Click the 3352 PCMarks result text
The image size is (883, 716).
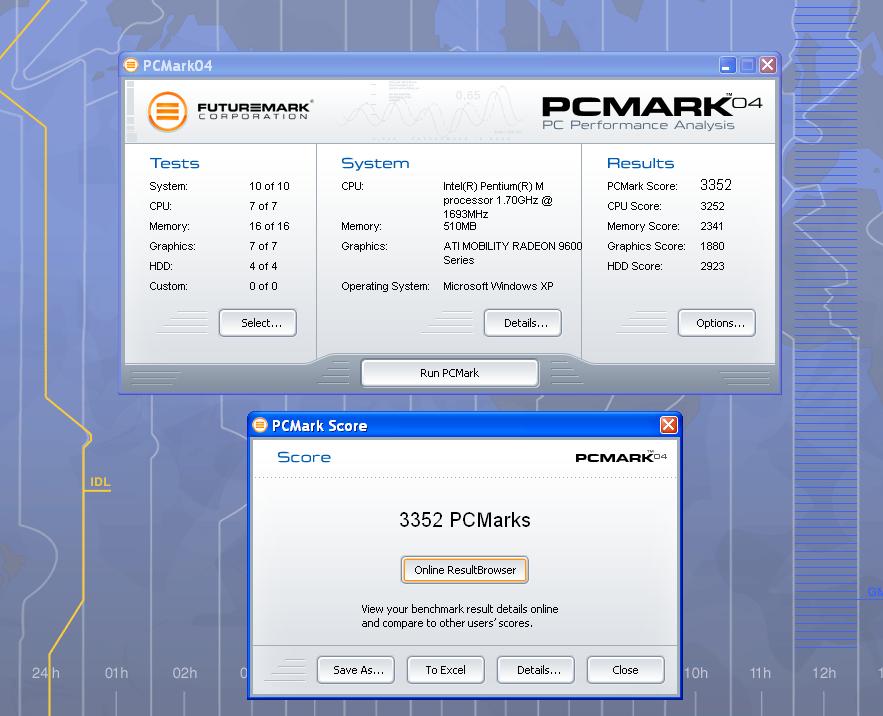pyautogui.click(x=465, y=519)
